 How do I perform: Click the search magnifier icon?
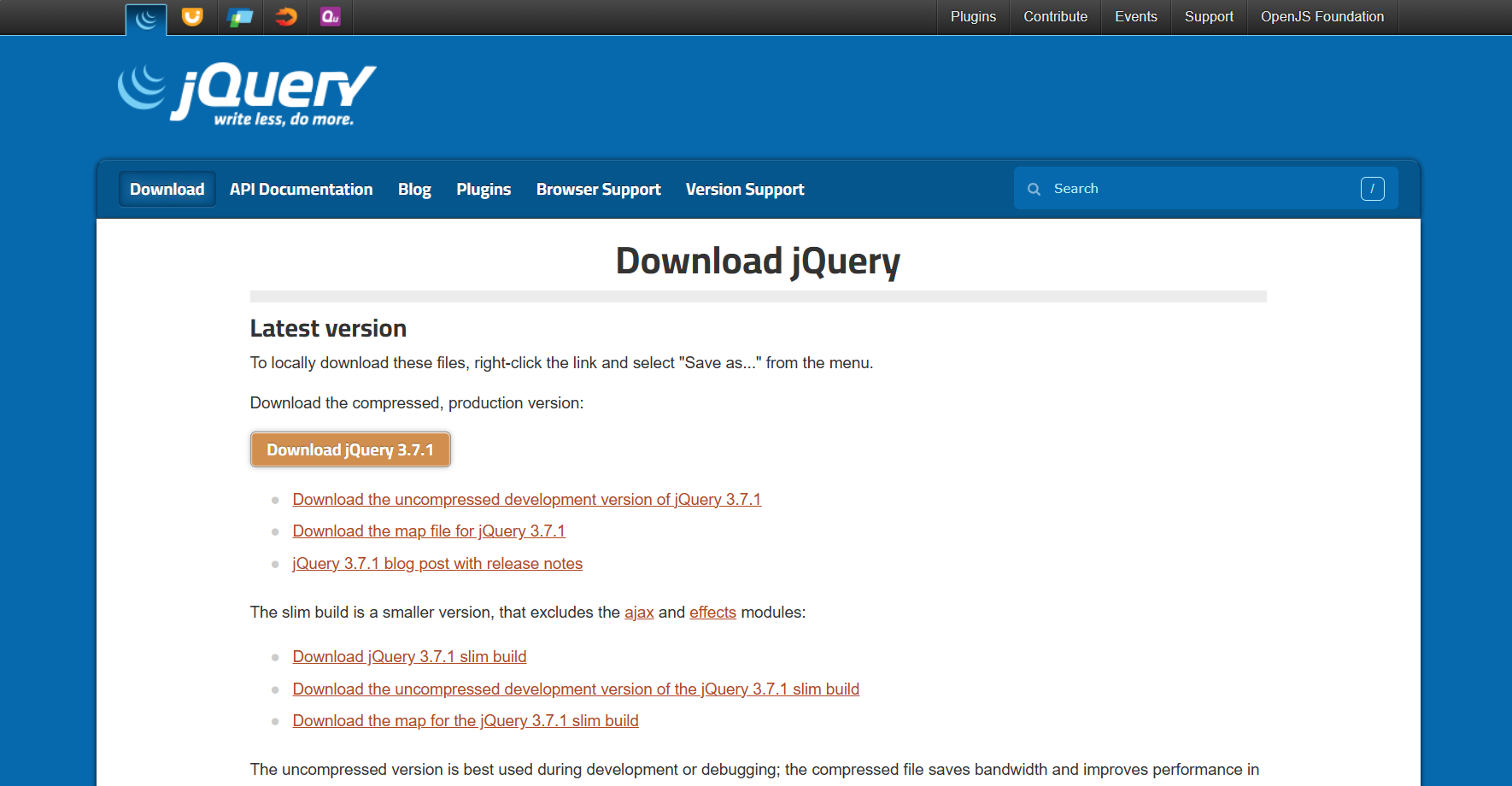tap(1034, 188)
